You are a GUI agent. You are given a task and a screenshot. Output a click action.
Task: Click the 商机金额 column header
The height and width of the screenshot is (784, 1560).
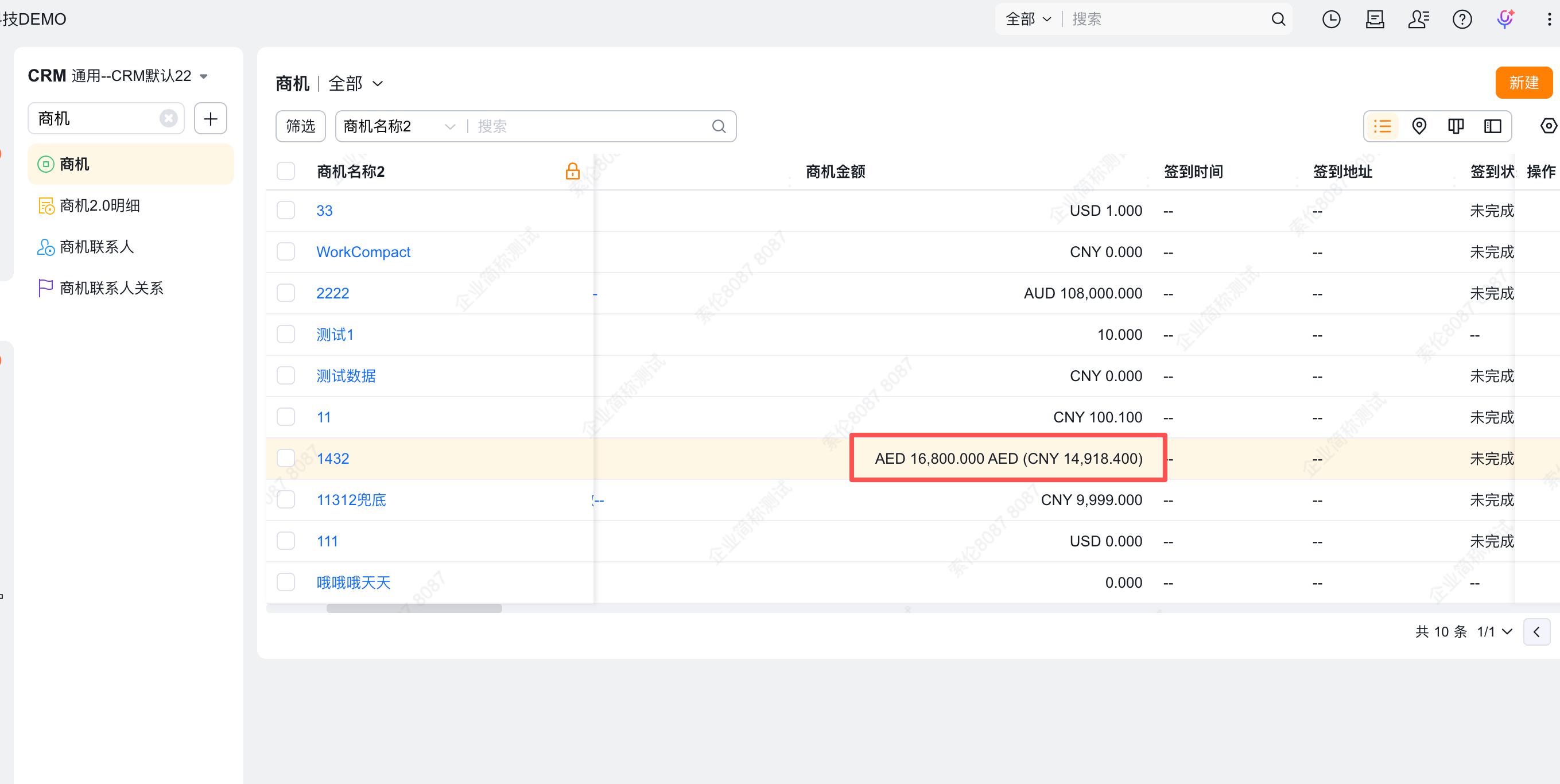[835, 172]
